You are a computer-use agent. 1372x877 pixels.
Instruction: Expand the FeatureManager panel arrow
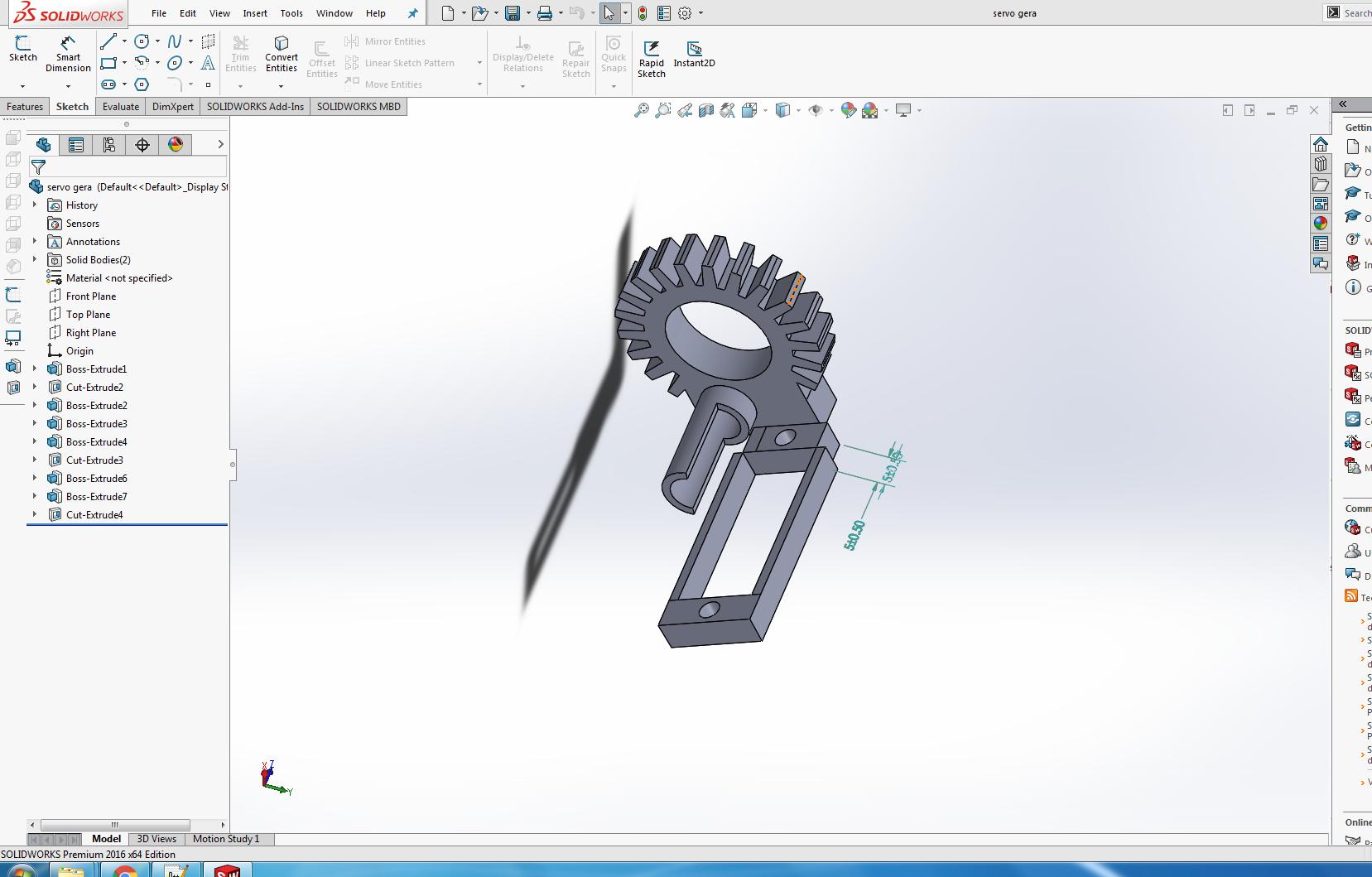[x=220, y=145]
